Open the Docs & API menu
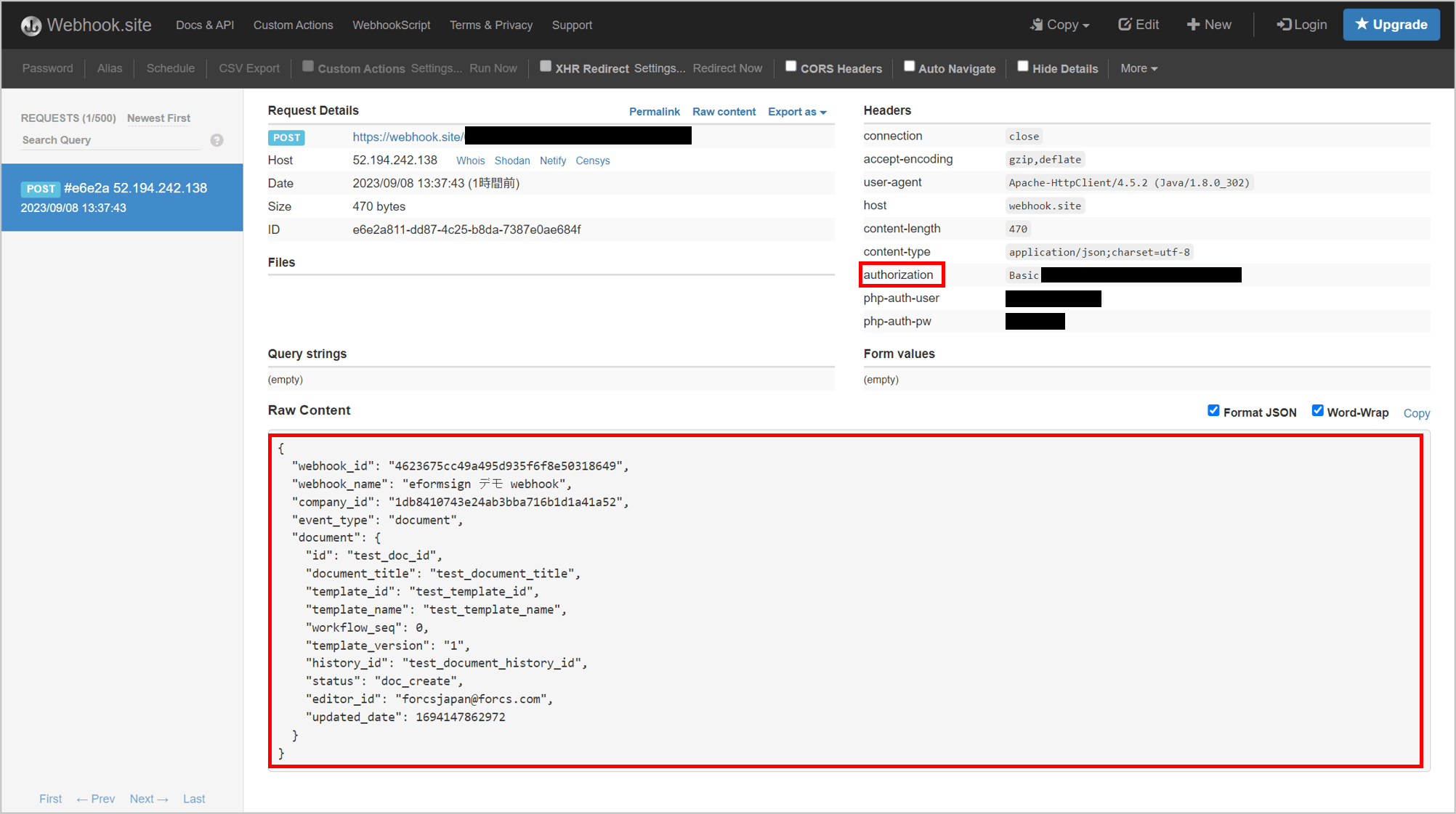Image resolution: width=1456 pixels, height=814 pixels. (x=205, y=25)
